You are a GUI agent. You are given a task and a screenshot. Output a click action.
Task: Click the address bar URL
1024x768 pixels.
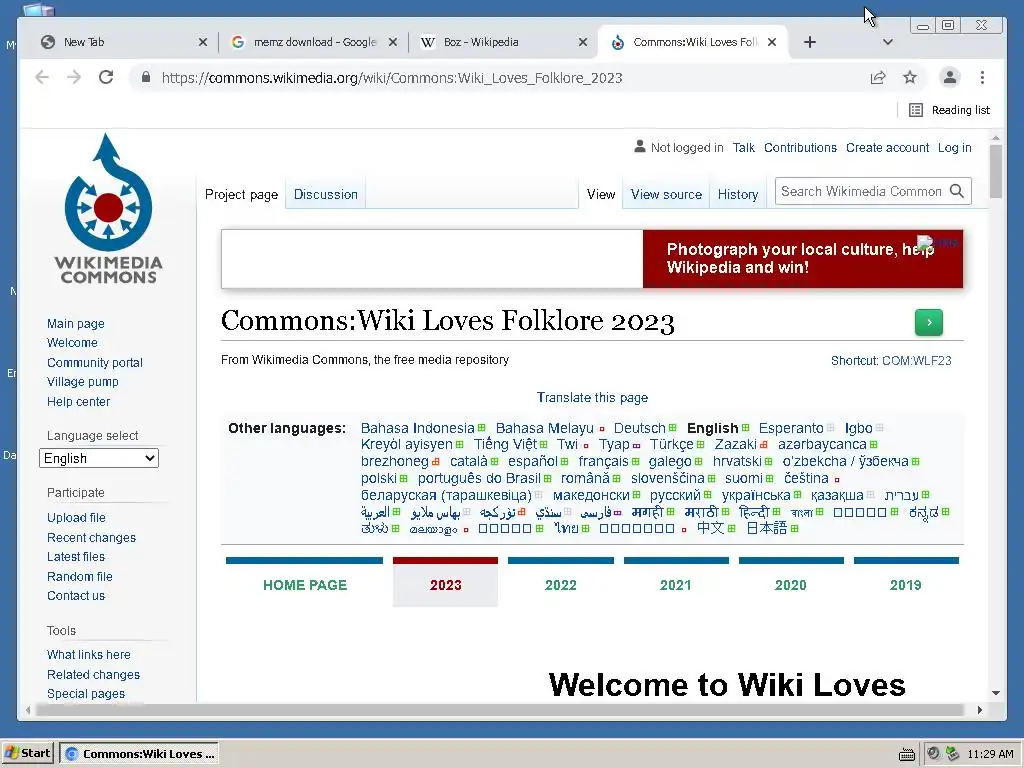392,78
